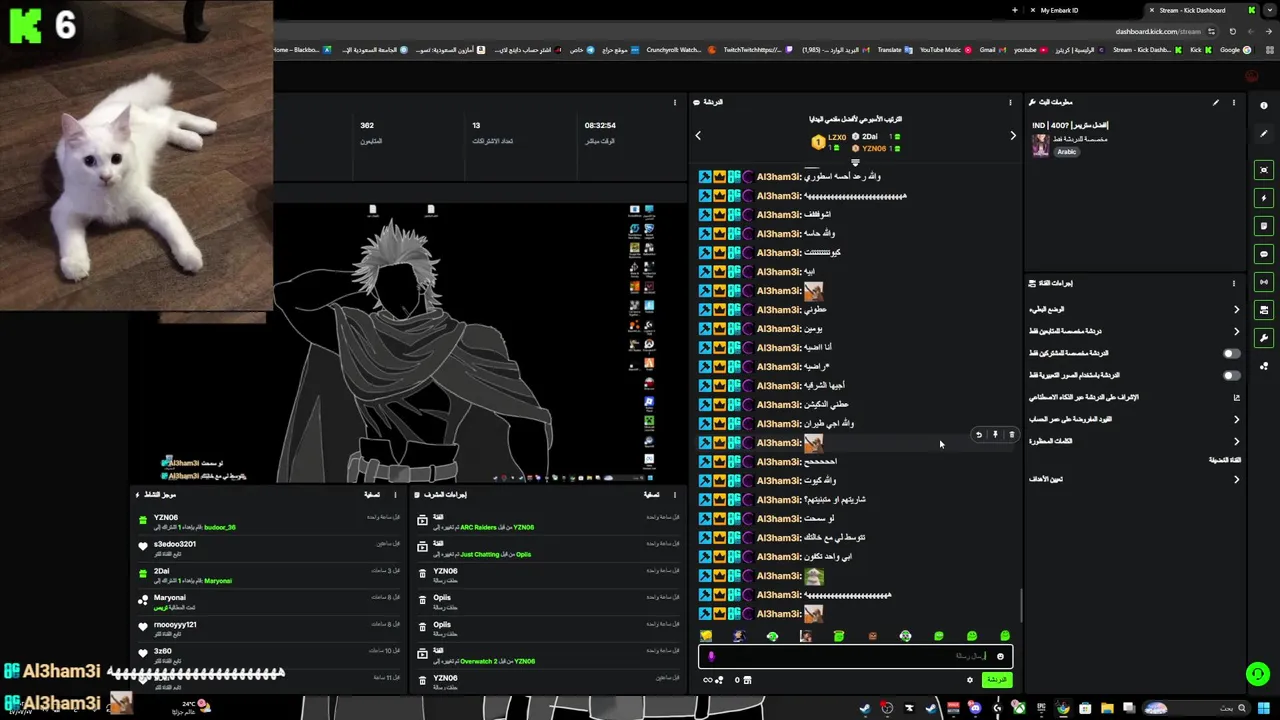Click stream category thumbnail in stream info
Viewport: 1280px width, 720px height.
(1040, 144)
